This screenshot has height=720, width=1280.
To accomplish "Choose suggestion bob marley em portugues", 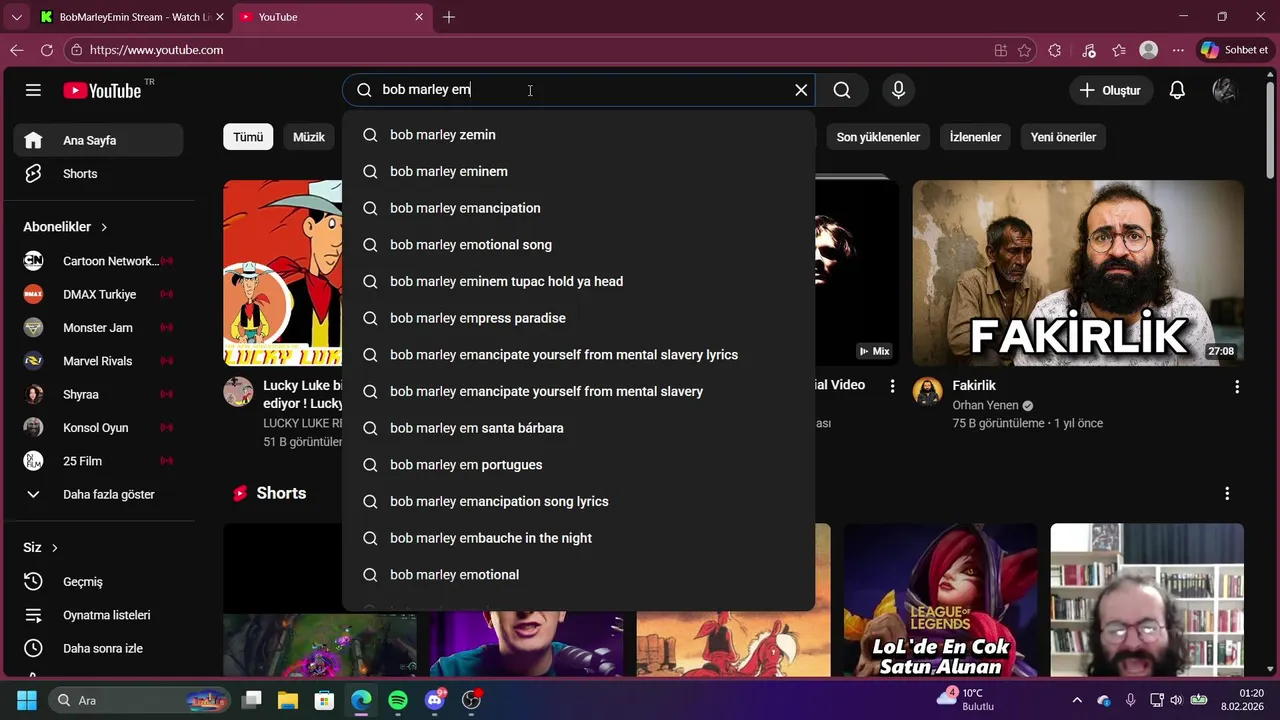I will point(578,465).
